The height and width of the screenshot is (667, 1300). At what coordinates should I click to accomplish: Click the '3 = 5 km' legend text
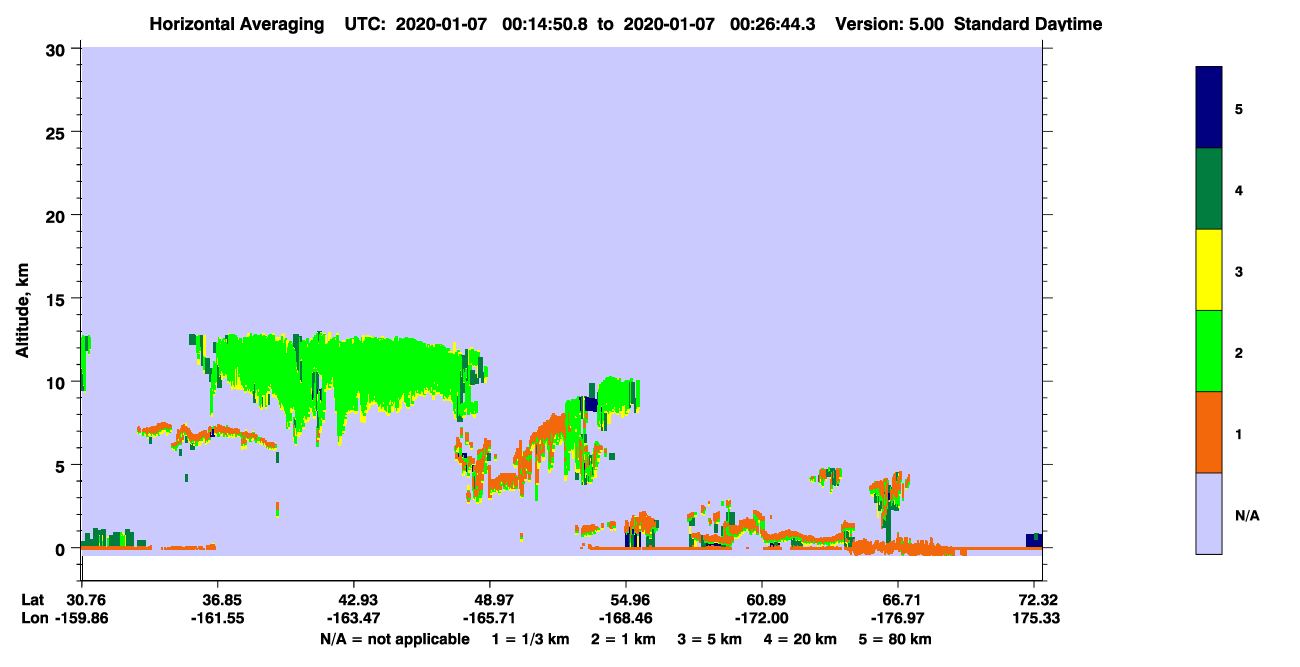click(x=710, y=639)
